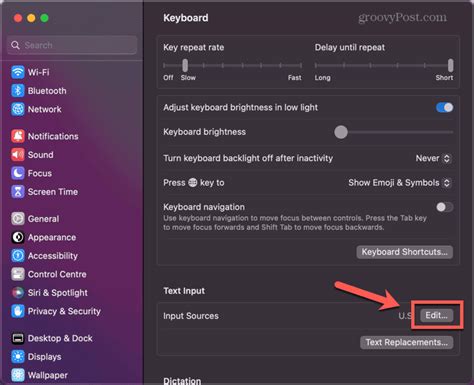Enable the Keyboard navigation switch
Viewport: 474px width, 385px height.
point(444,207)
